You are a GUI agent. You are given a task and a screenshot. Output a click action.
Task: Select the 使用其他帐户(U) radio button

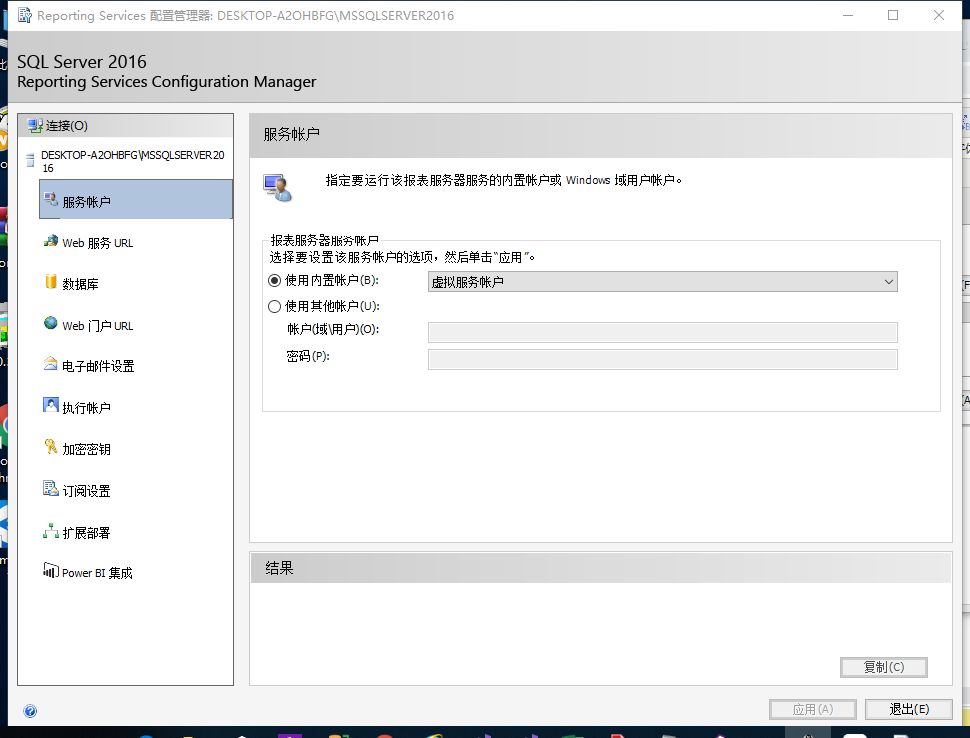[x=274, y=306]
